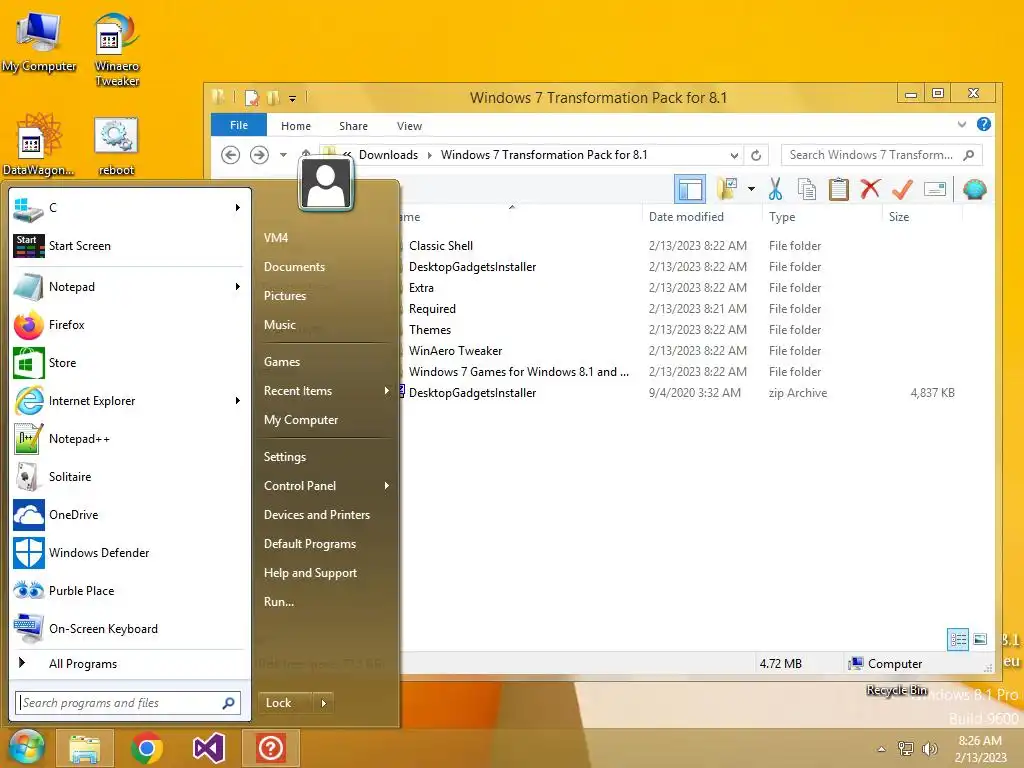The width and height of the screenshot is (1024, 768).
Task: Click the user account picture
Action: 326,185
